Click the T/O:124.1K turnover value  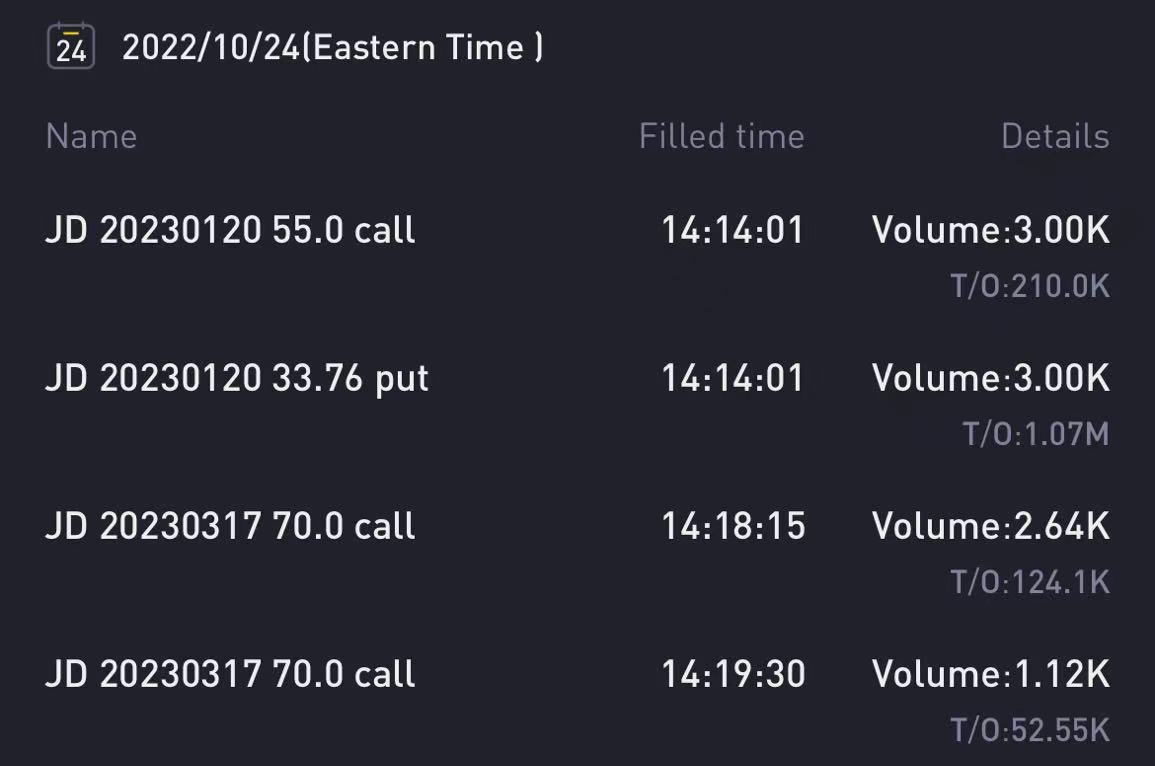[1030, 582]
